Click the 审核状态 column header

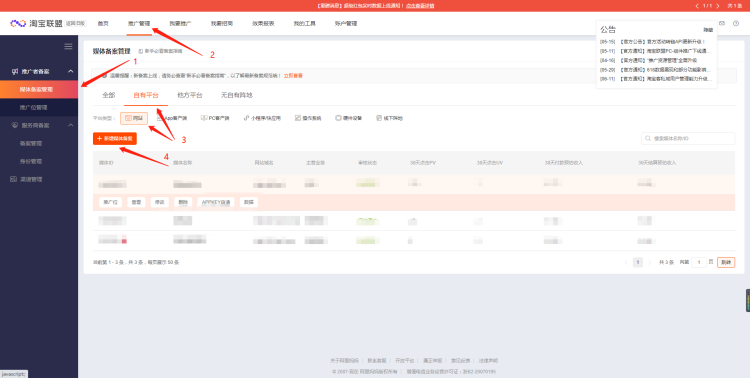tap(367, 163)
